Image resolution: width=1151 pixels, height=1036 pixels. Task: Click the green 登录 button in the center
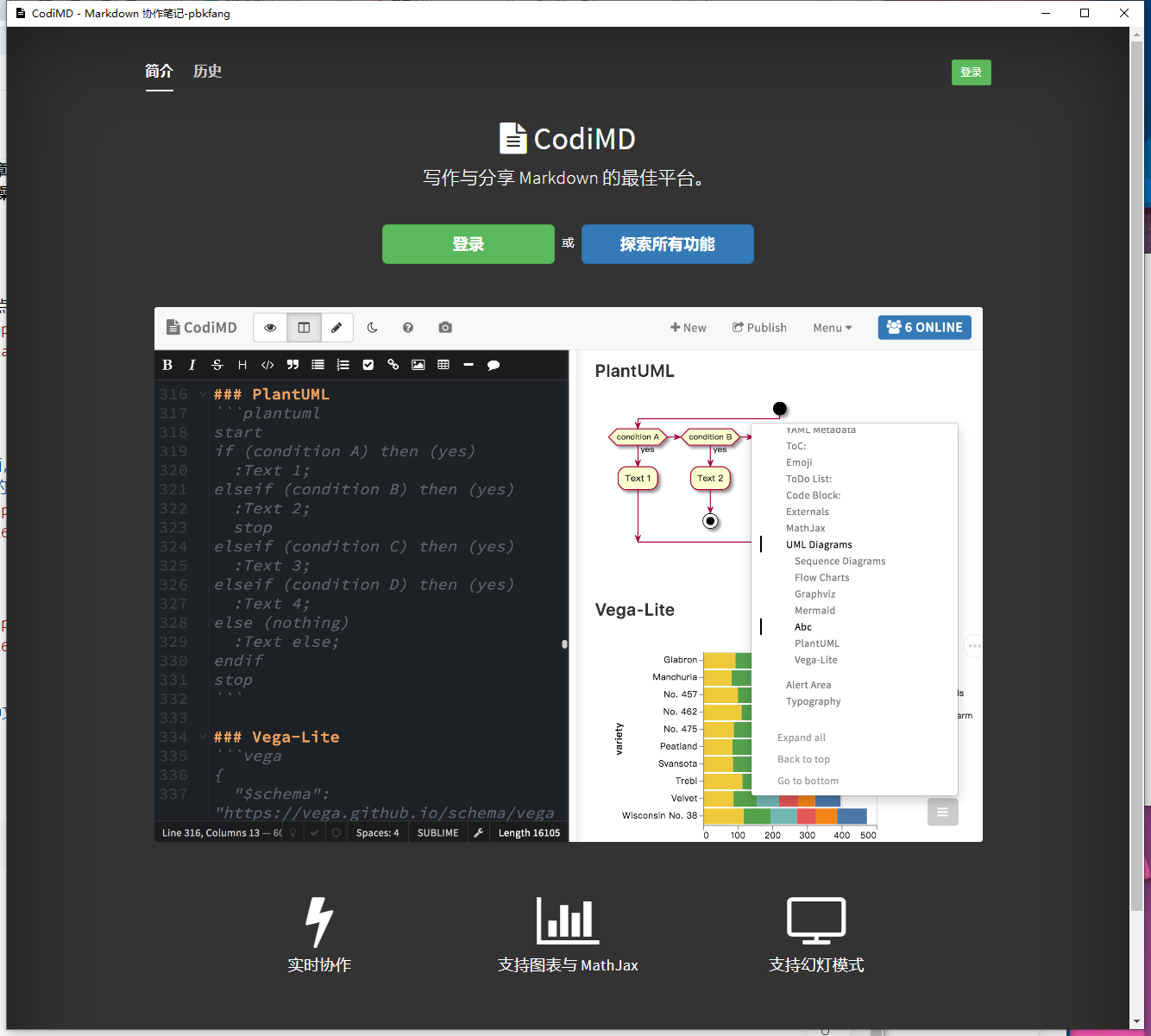pos(469,244)
